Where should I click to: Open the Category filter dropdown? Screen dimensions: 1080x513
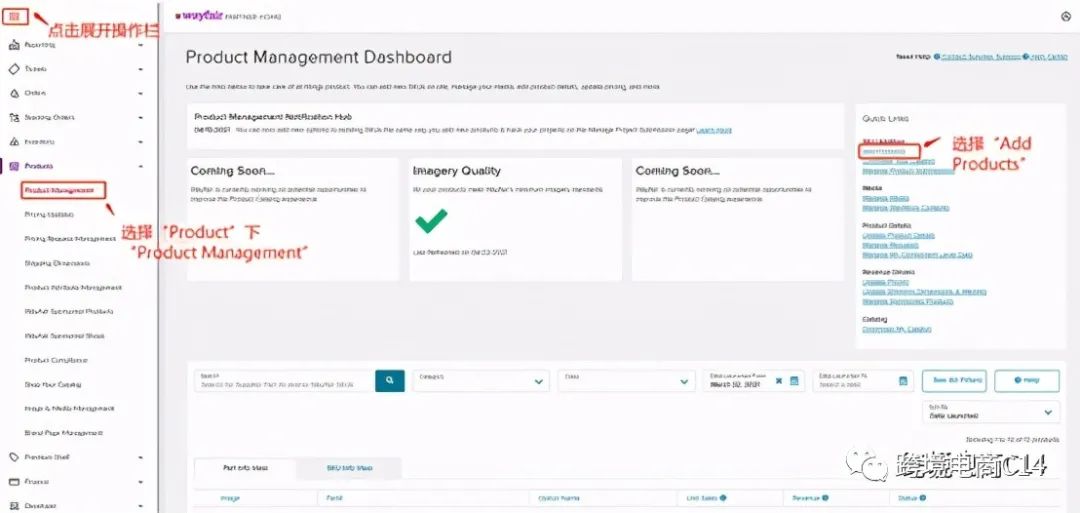481,381
